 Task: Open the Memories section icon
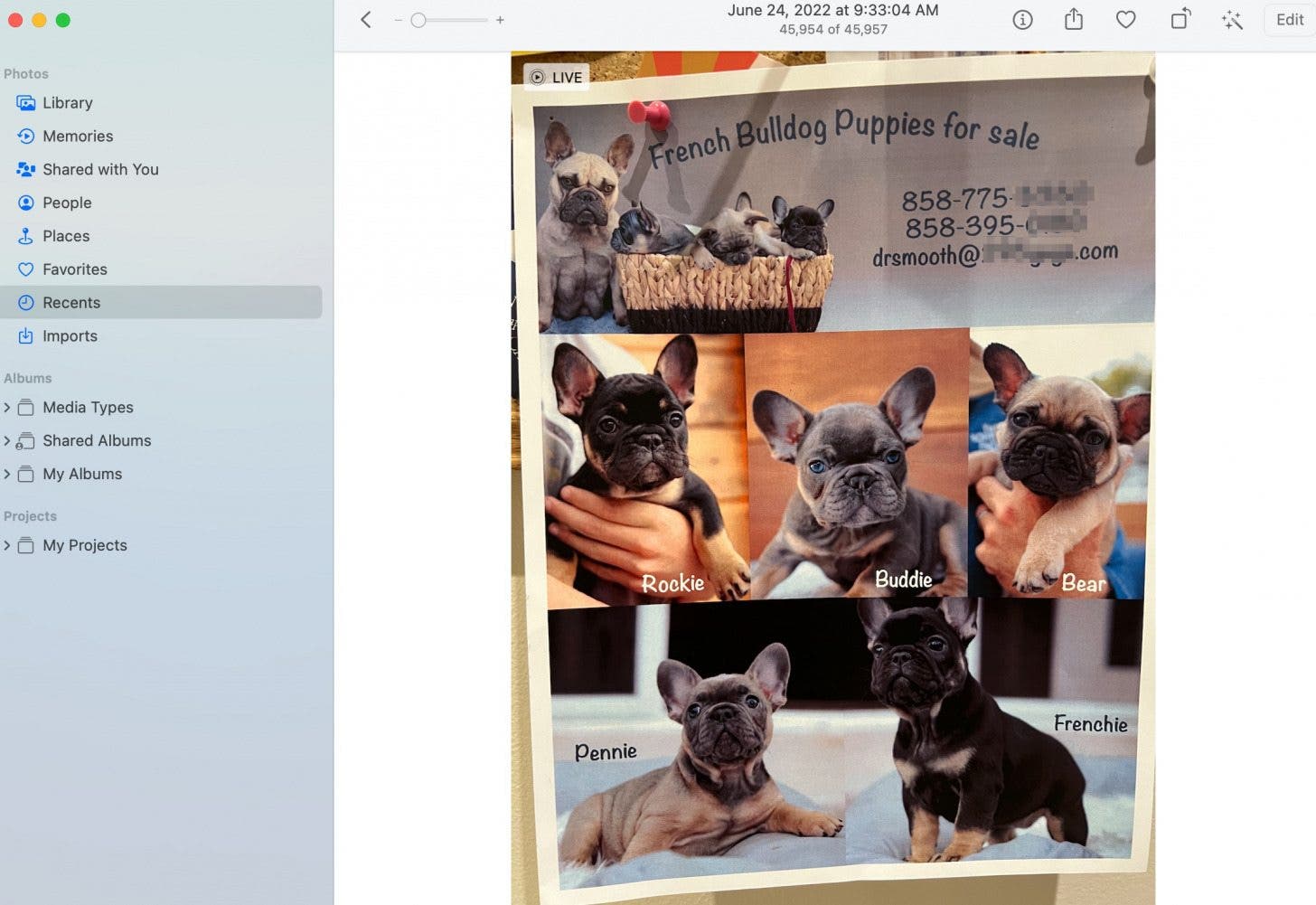click(x=25, y=136)
